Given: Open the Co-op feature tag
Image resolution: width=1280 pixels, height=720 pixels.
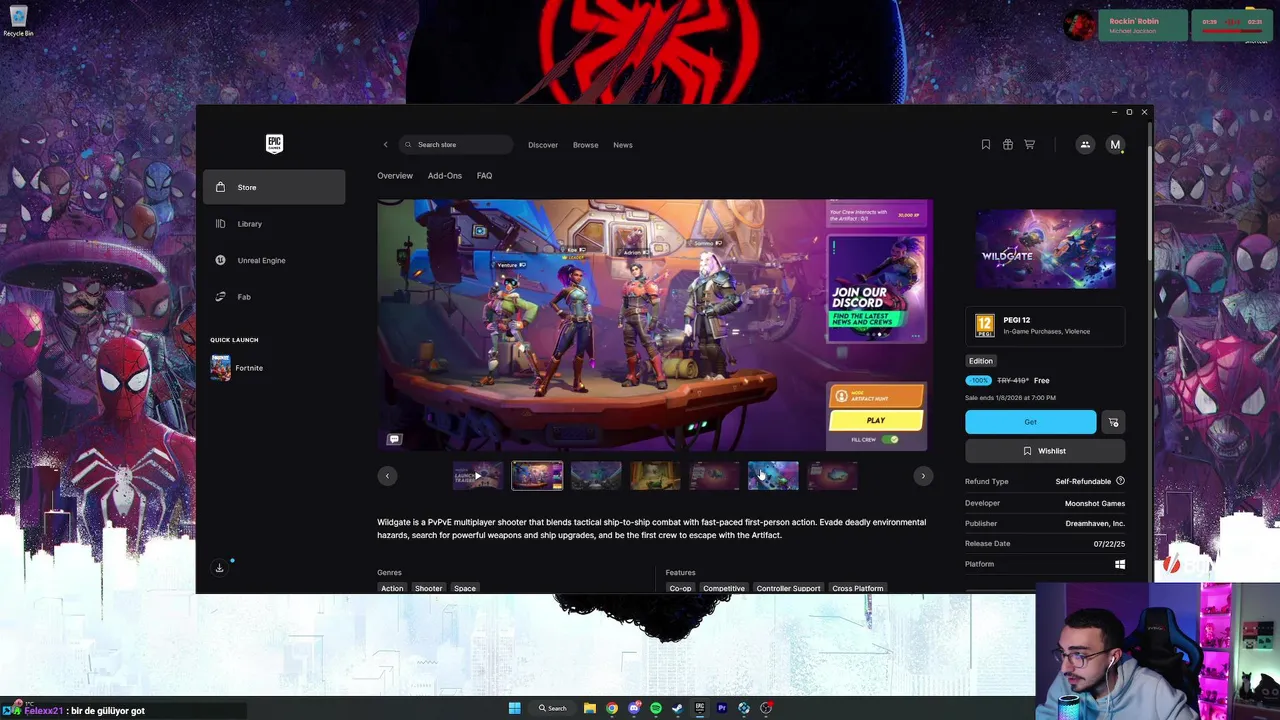Looking at the screenshot, I should (680, 588).
